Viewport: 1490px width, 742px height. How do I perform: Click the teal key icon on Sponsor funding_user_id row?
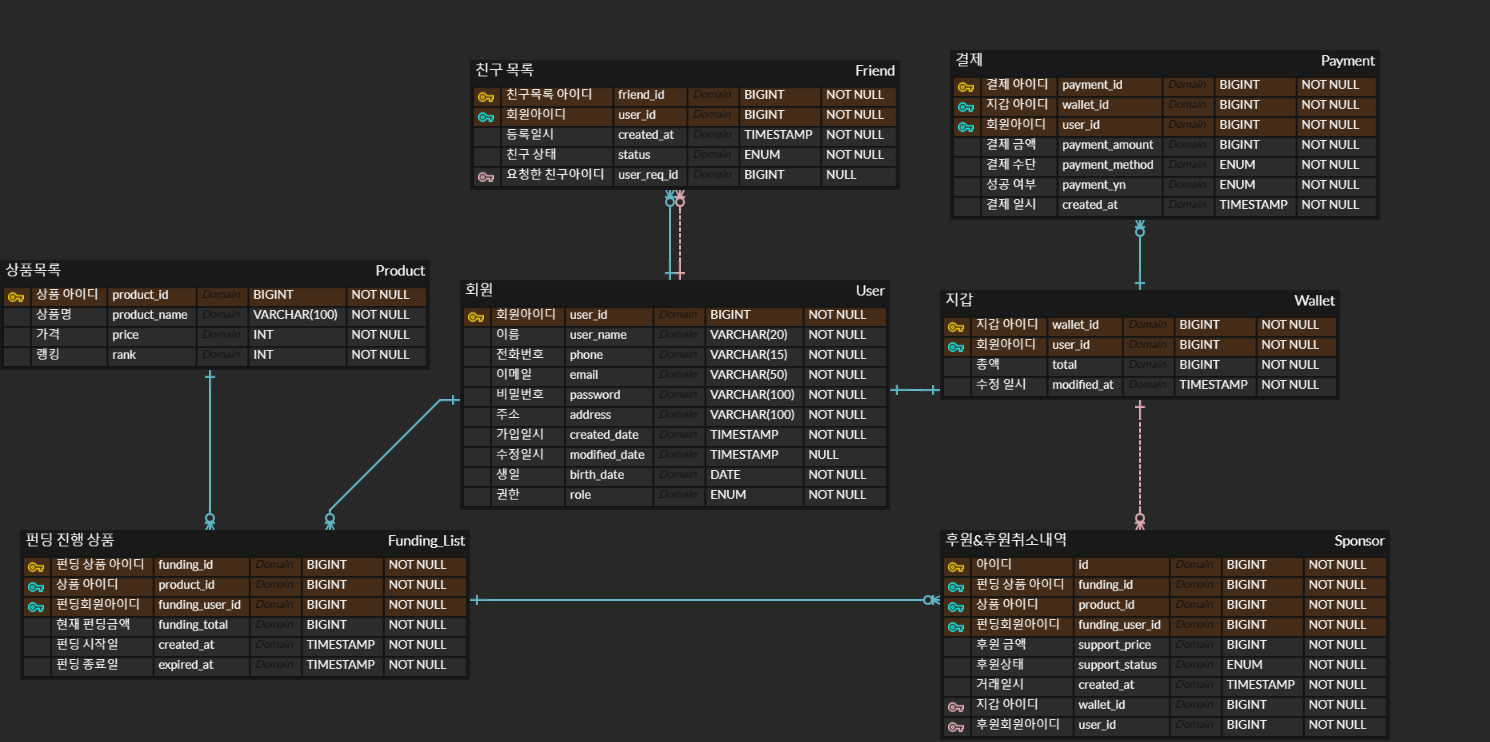click(956, 626)
